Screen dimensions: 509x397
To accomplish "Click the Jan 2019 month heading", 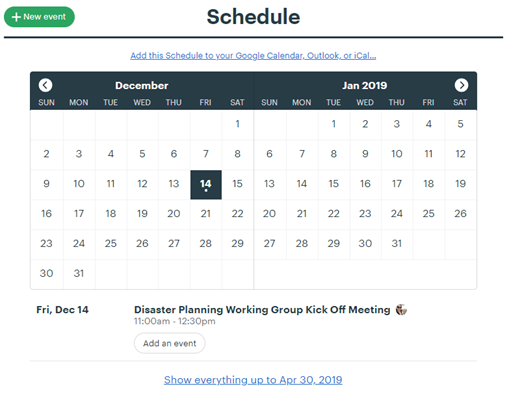I will click(x=365, y=85).
